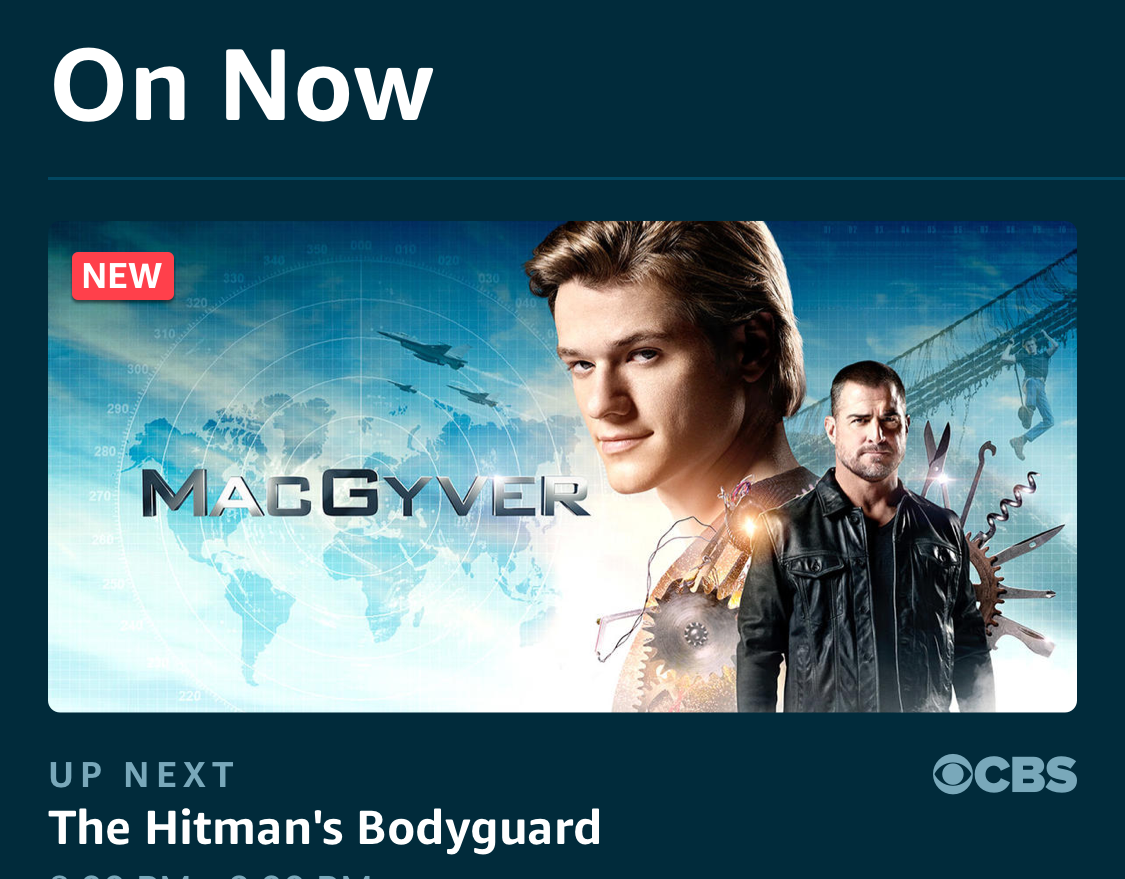Select the On Now heading
1125x879 pixels.
click(x=243, y=85)
